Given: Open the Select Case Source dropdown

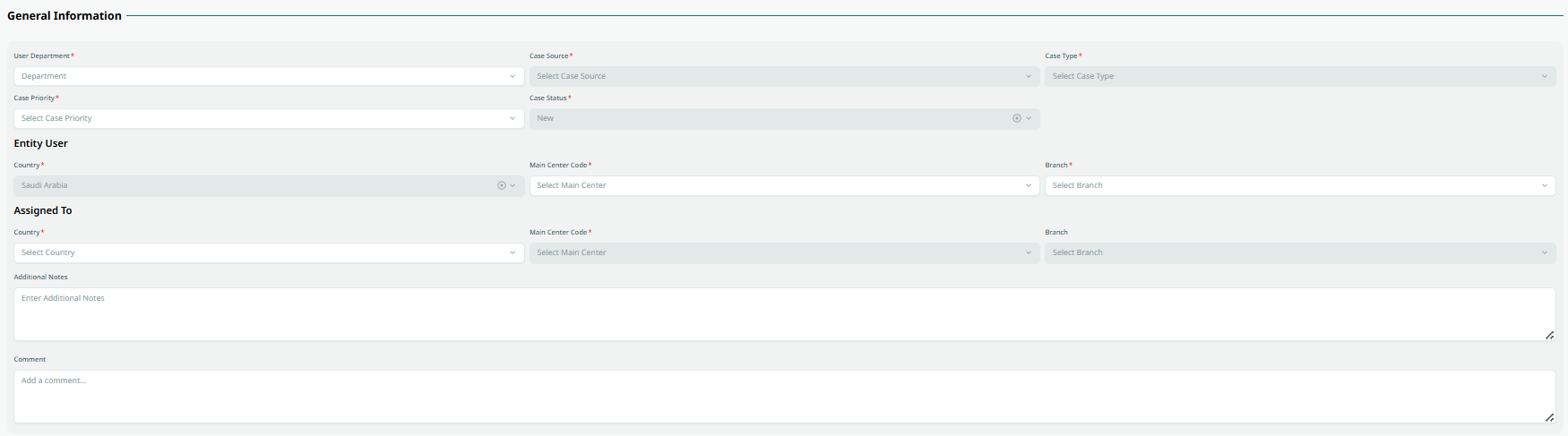Looking at the screenshot, I should tap(784, 76).
